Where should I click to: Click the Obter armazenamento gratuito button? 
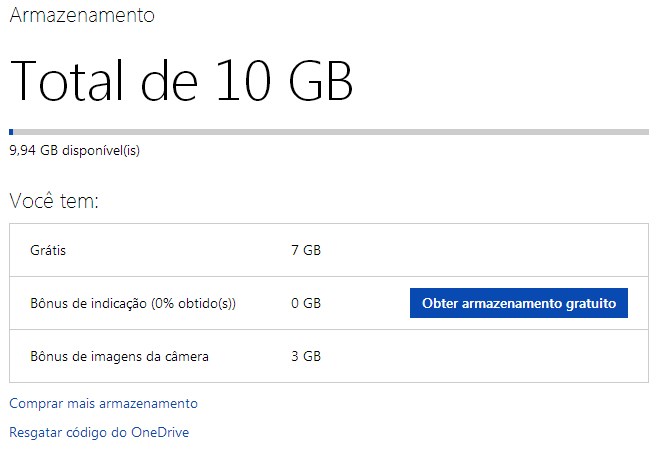click(518, 303)
